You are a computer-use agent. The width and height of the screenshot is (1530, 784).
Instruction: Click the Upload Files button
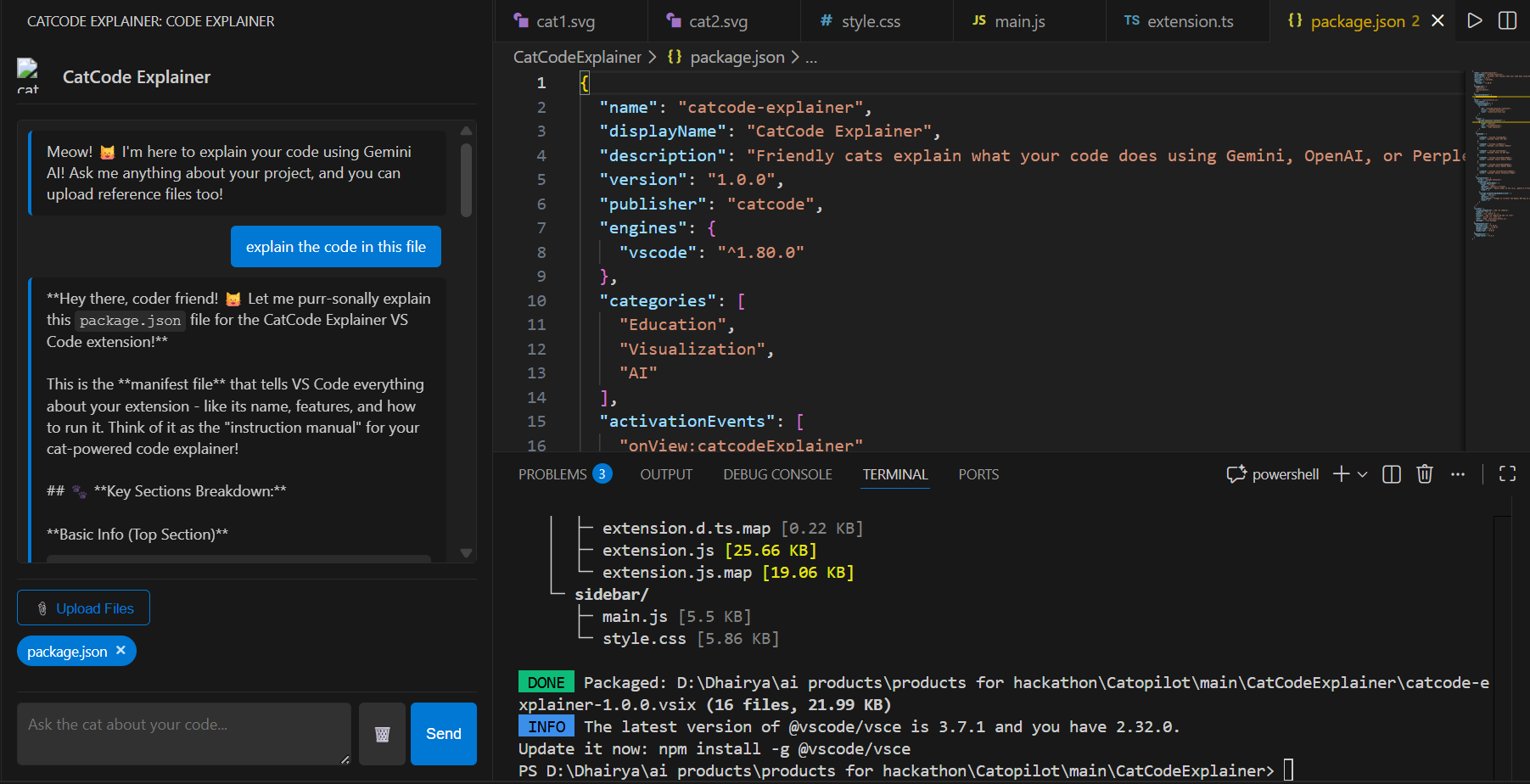84,608
